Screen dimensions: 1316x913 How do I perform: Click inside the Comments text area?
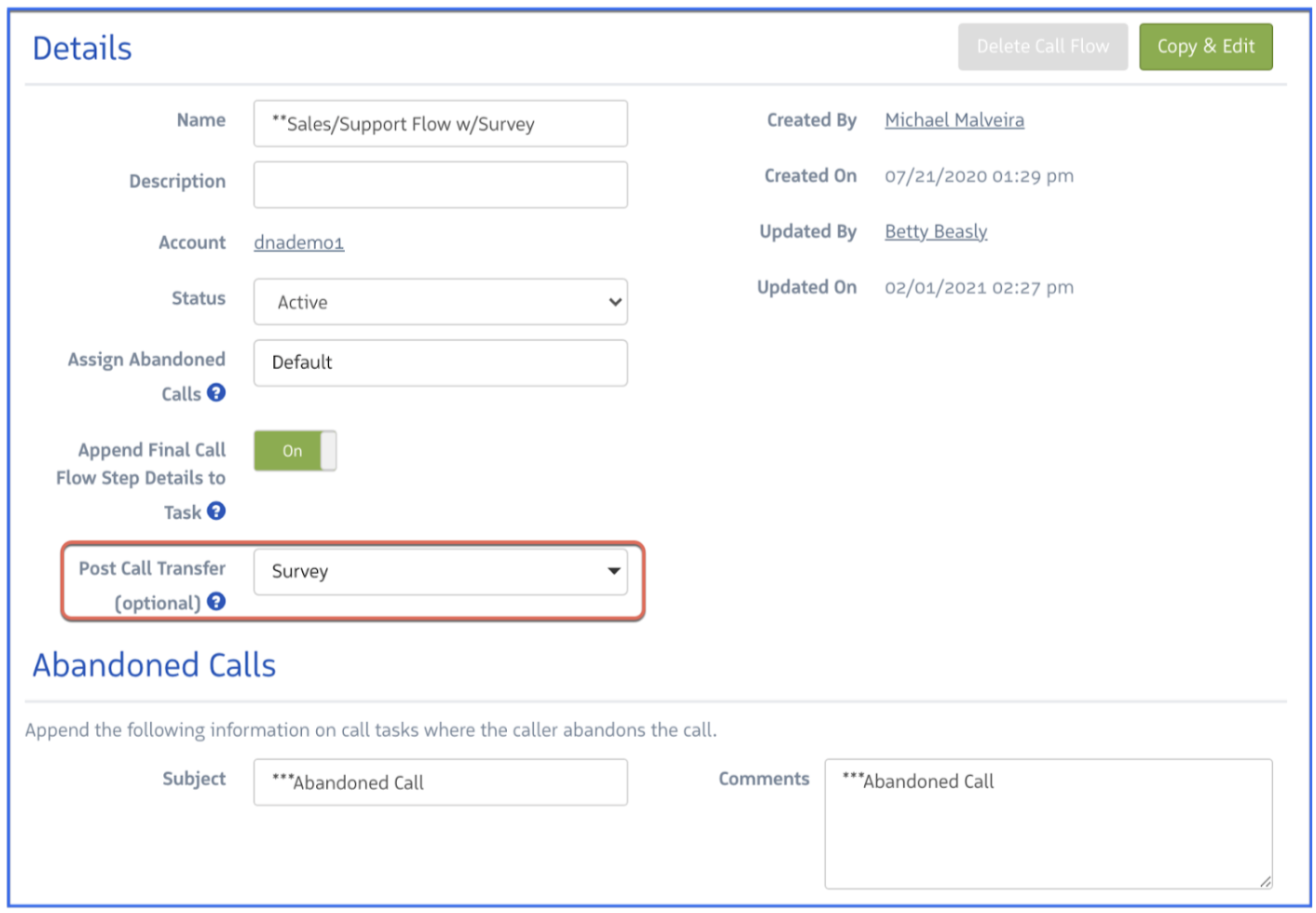click(x=1048, y=824)
